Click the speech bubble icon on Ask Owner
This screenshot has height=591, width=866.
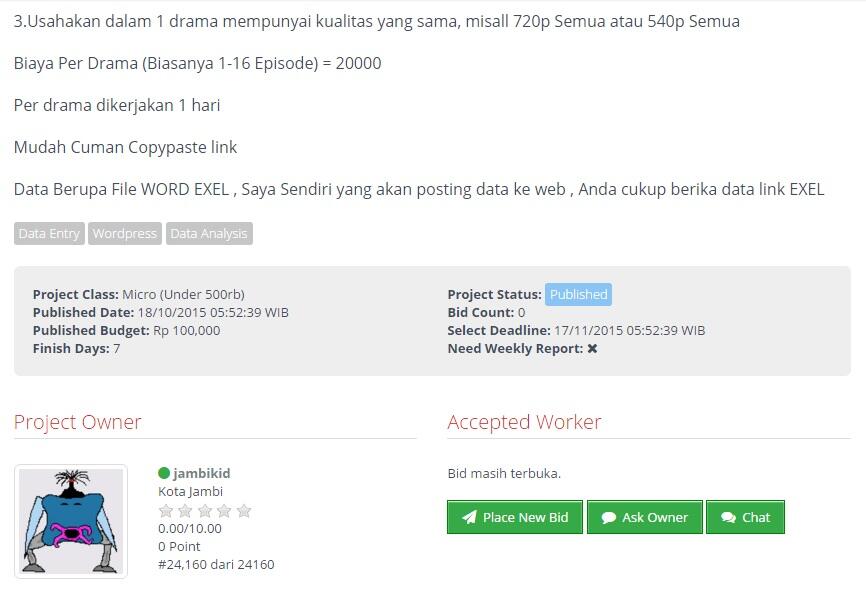coord(609,518)
